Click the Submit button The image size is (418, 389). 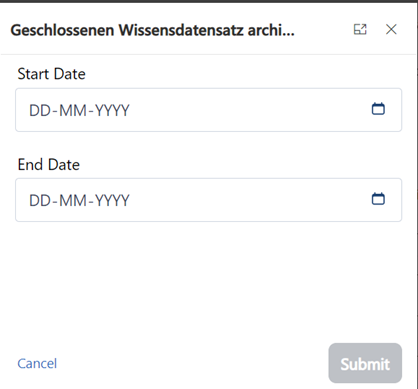click(365, 363)
